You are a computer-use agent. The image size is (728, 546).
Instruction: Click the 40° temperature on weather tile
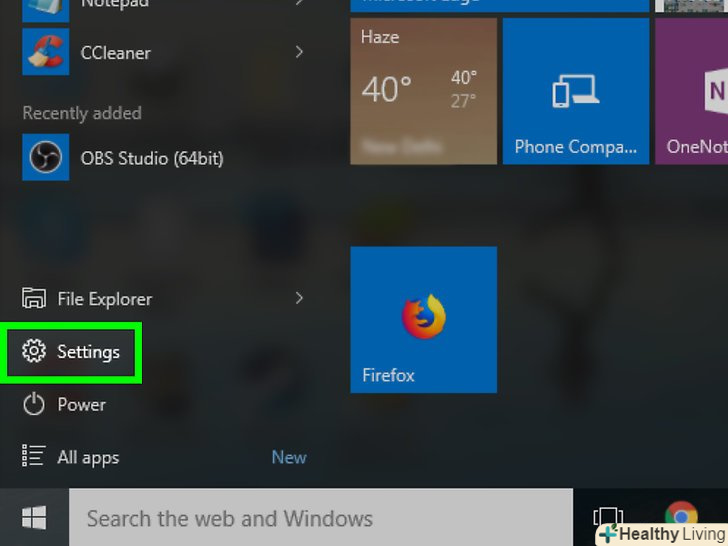(x=386, y=89)
